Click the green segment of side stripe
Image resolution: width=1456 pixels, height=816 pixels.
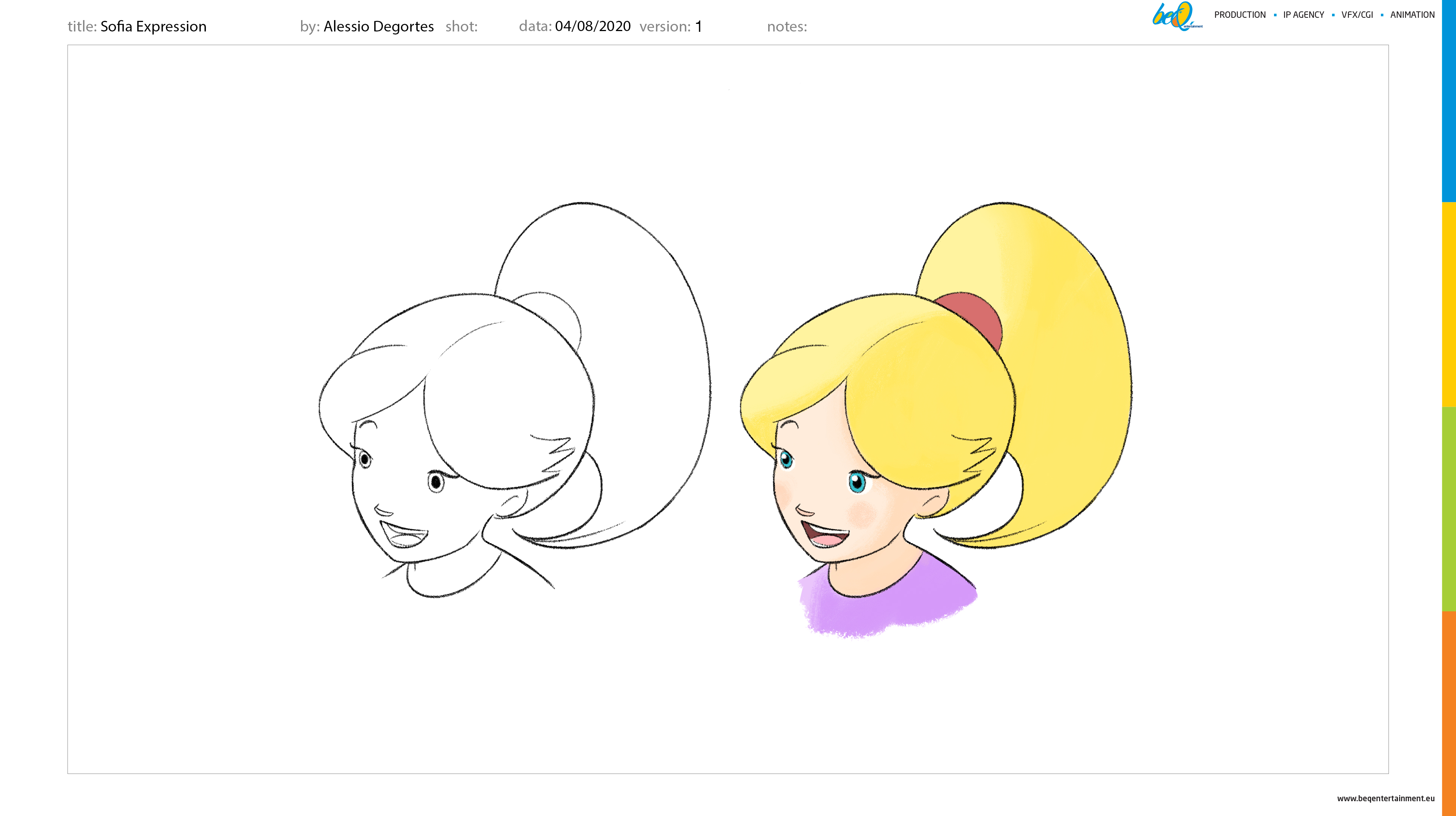1449,509
